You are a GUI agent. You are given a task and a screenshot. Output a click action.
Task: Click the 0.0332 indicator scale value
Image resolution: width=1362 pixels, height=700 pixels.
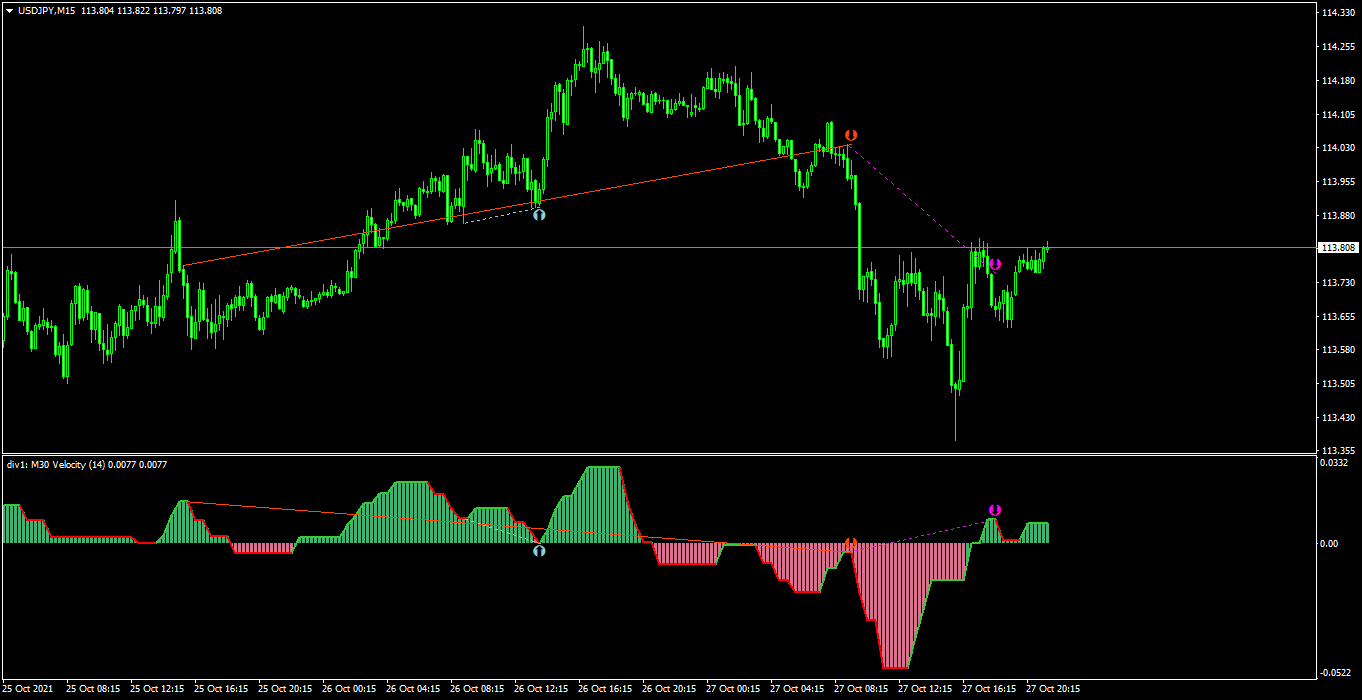1336,462
